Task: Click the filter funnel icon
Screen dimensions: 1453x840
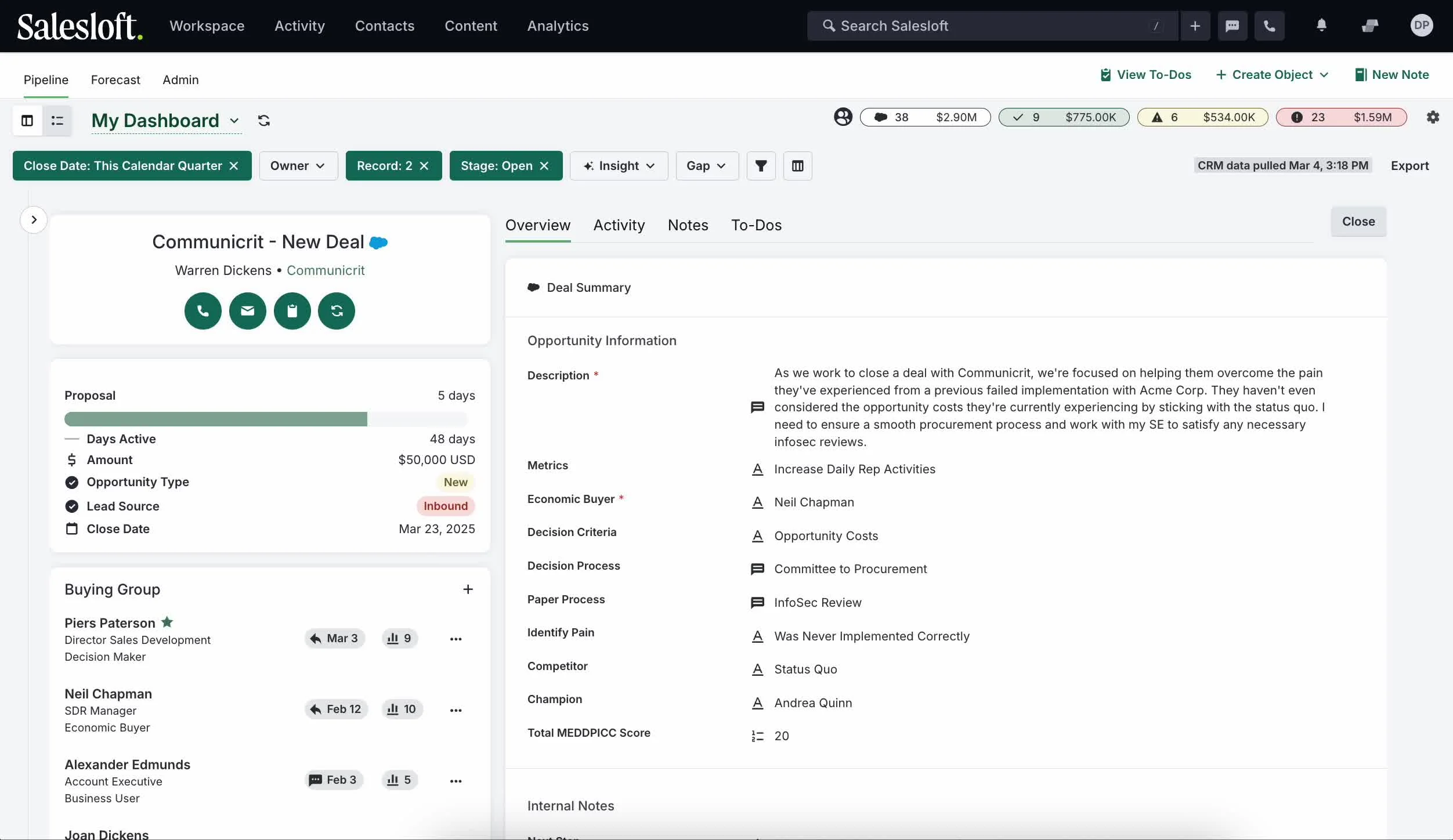Action: click(x=761, y=166)
